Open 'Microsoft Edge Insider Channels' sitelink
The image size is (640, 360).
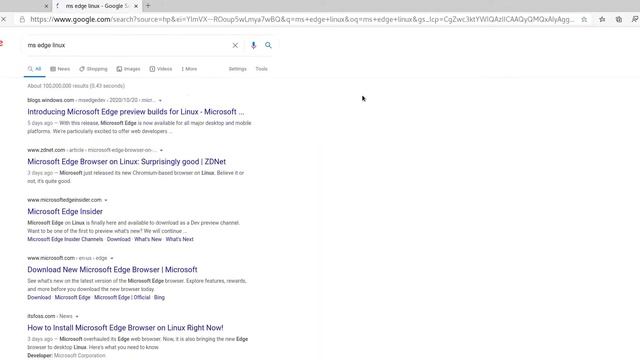[65, 239]
